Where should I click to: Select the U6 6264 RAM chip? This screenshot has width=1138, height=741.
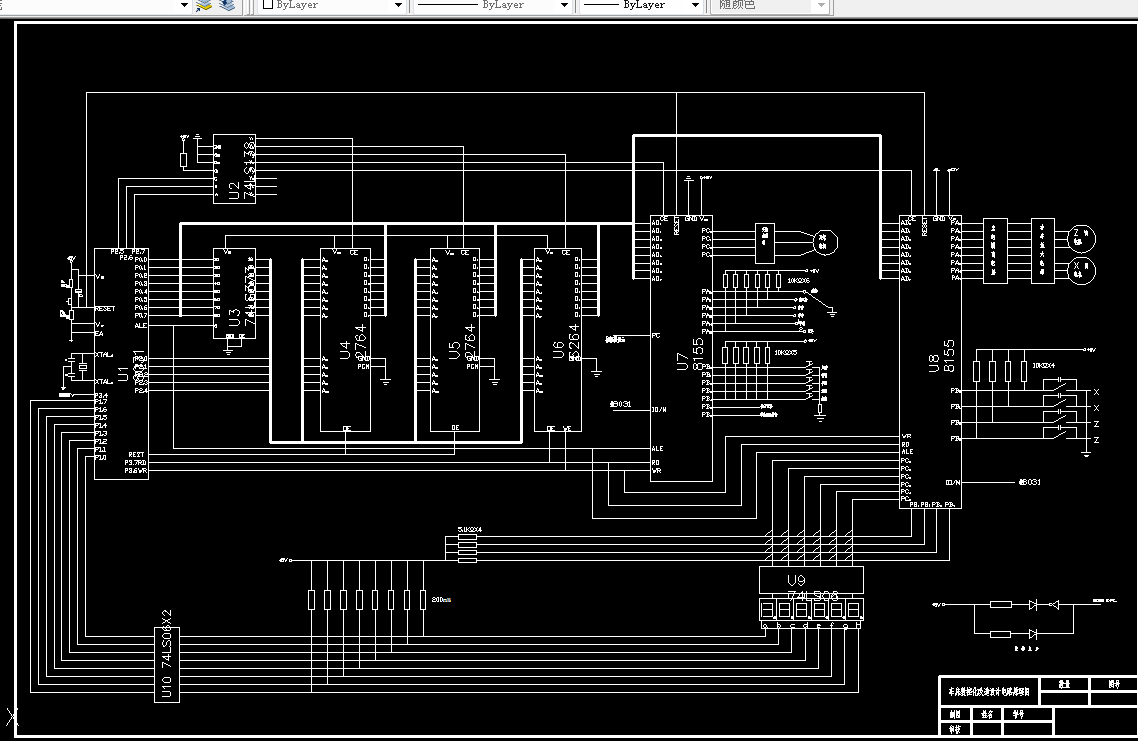point(557,340)
